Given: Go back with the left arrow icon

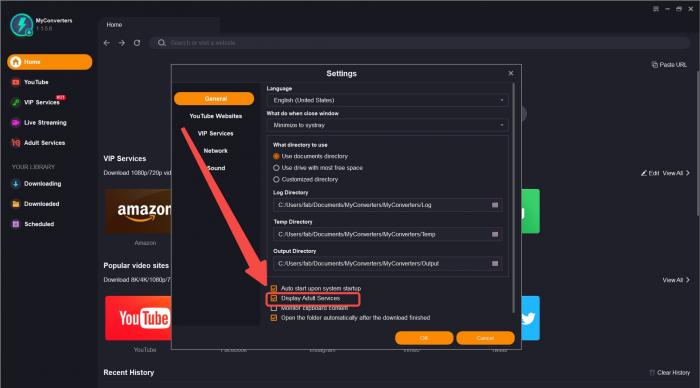Looking at the screenshot, I should coord(107,43).
